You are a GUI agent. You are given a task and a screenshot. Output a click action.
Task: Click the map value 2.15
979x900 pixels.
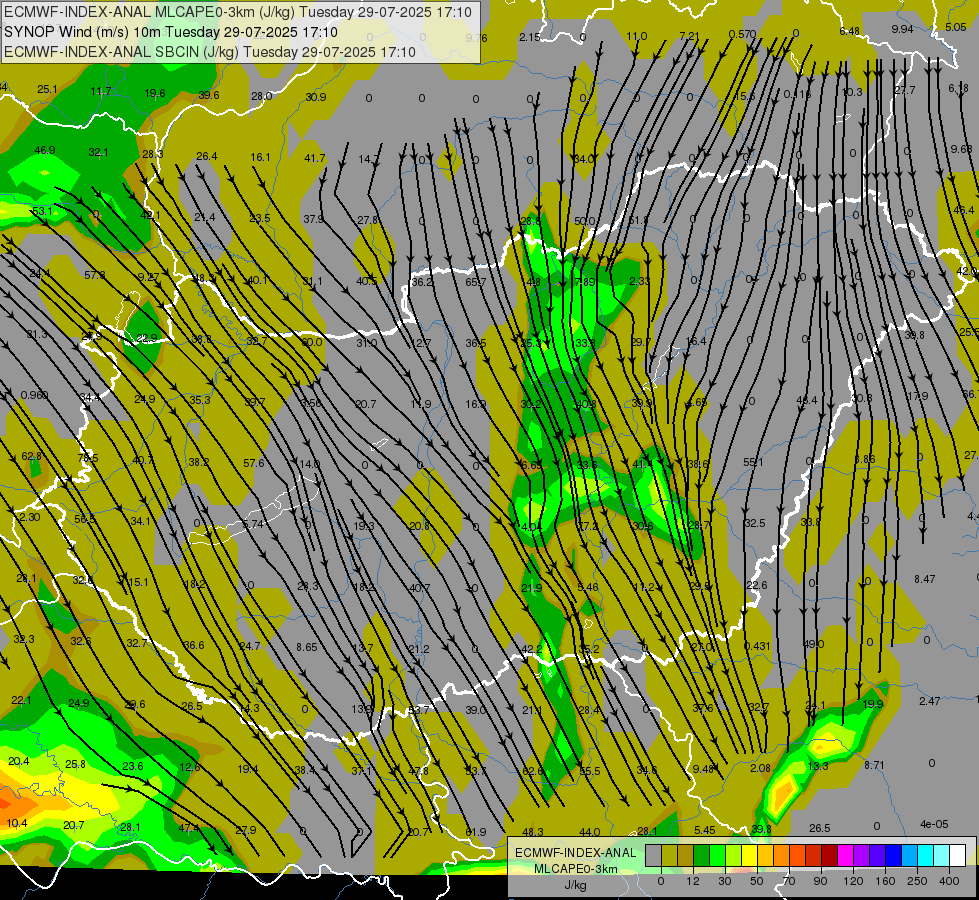click(x=529, y=37)
